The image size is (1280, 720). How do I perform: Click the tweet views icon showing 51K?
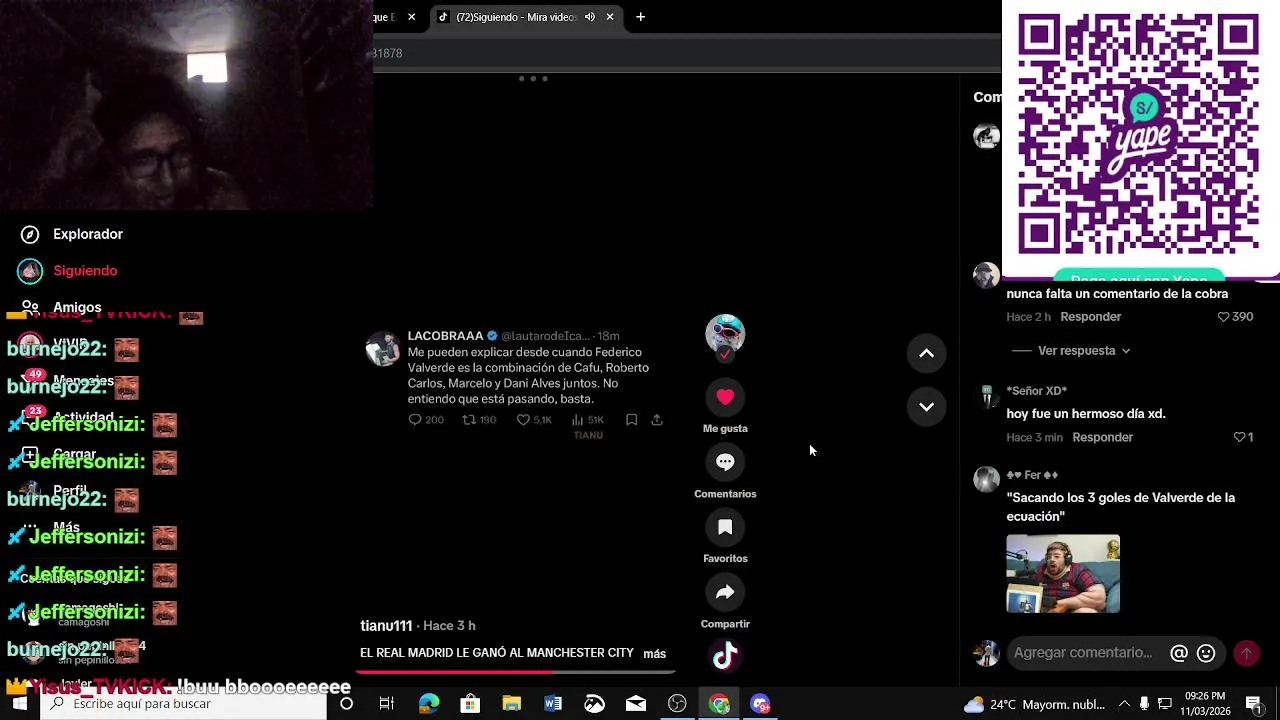[578, 420]
